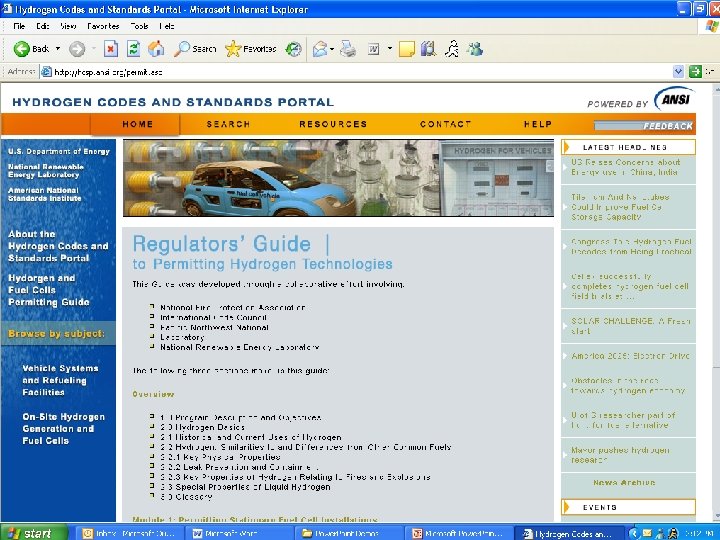Open the Mail envelope toolbar icon
Viewport: 720px width, 540px height.
[x=320, y=49]
